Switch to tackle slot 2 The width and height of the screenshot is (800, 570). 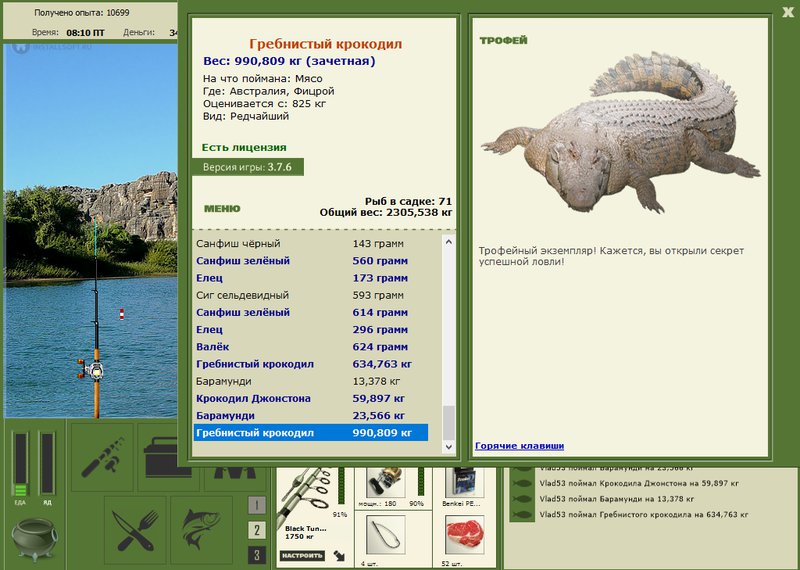pyautogui.click(x=257, y=530)
